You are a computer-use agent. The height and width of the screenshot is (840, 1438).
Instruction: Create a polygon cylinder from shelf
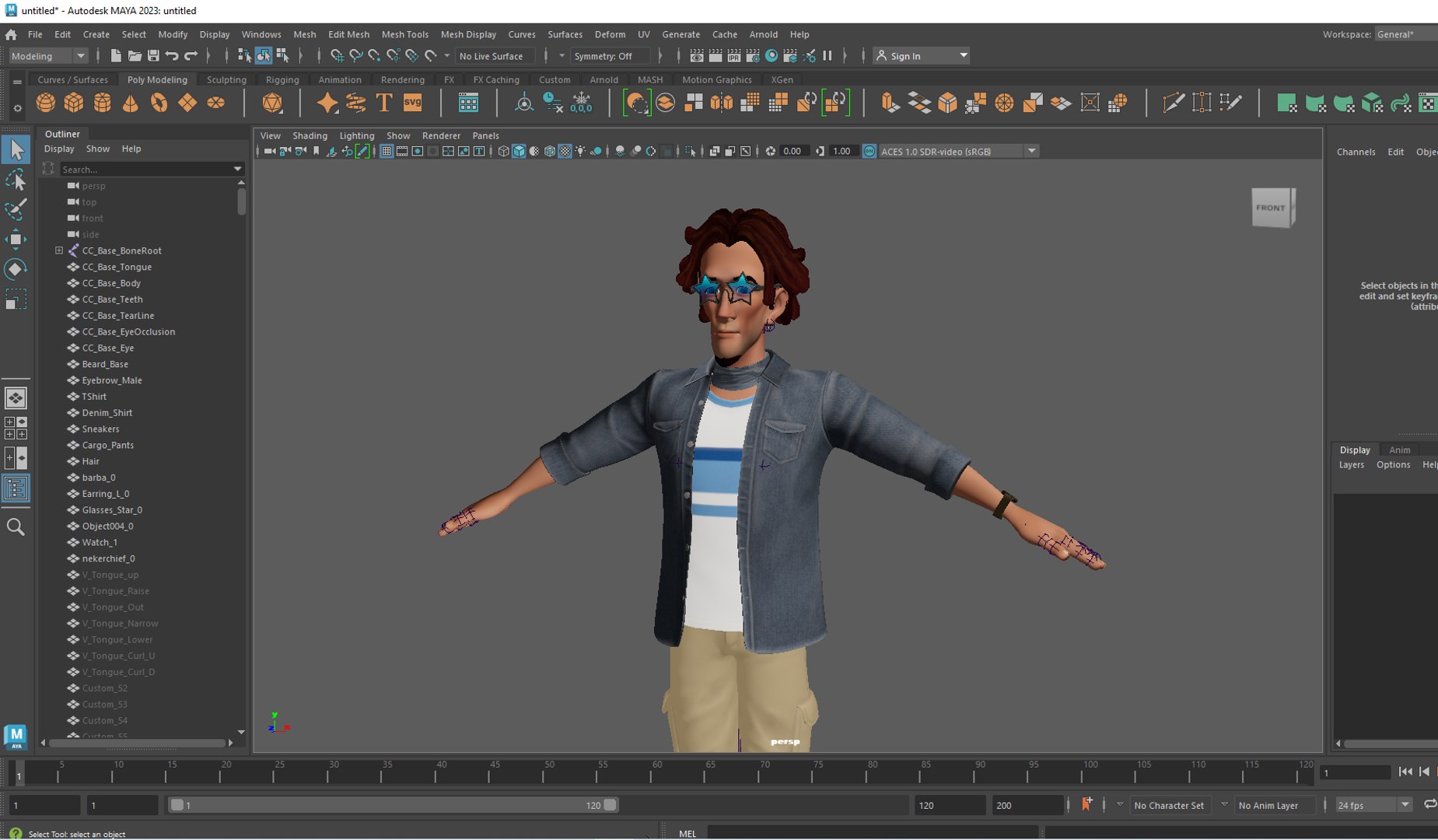point(102,103)
